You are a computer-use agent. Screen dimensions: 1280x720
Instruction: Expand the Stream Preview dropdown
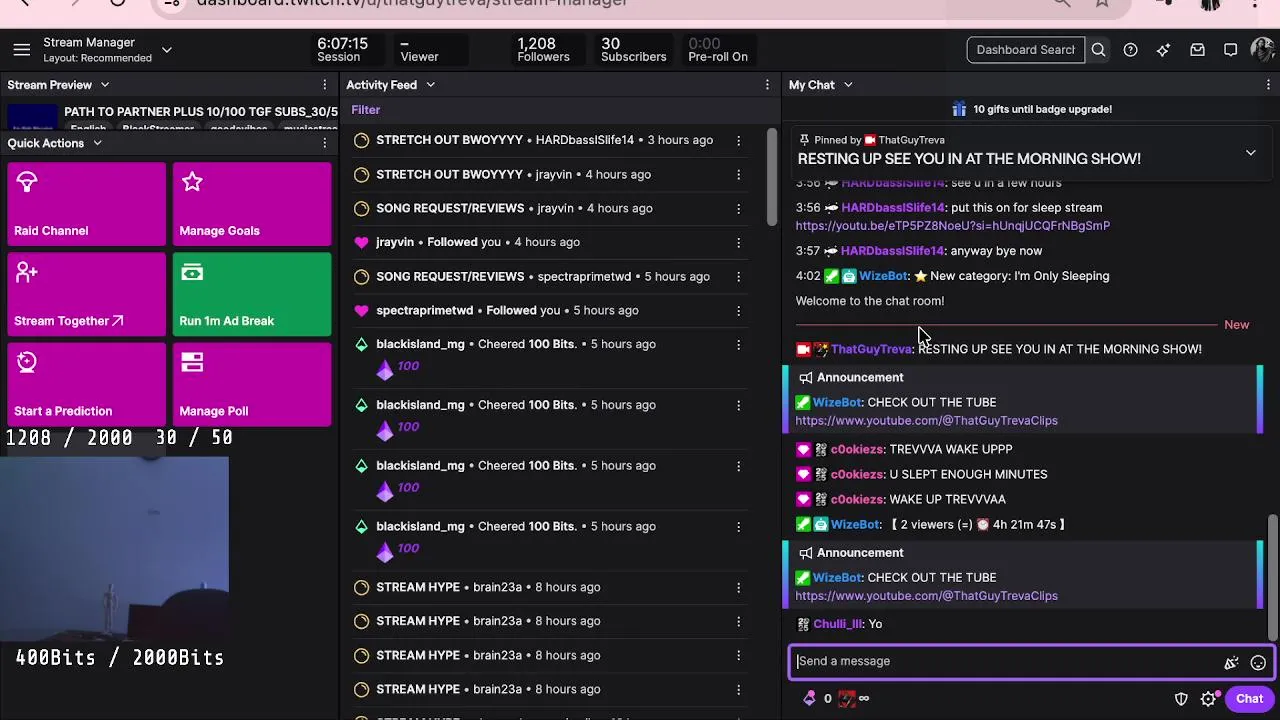(x=104, y=85)
